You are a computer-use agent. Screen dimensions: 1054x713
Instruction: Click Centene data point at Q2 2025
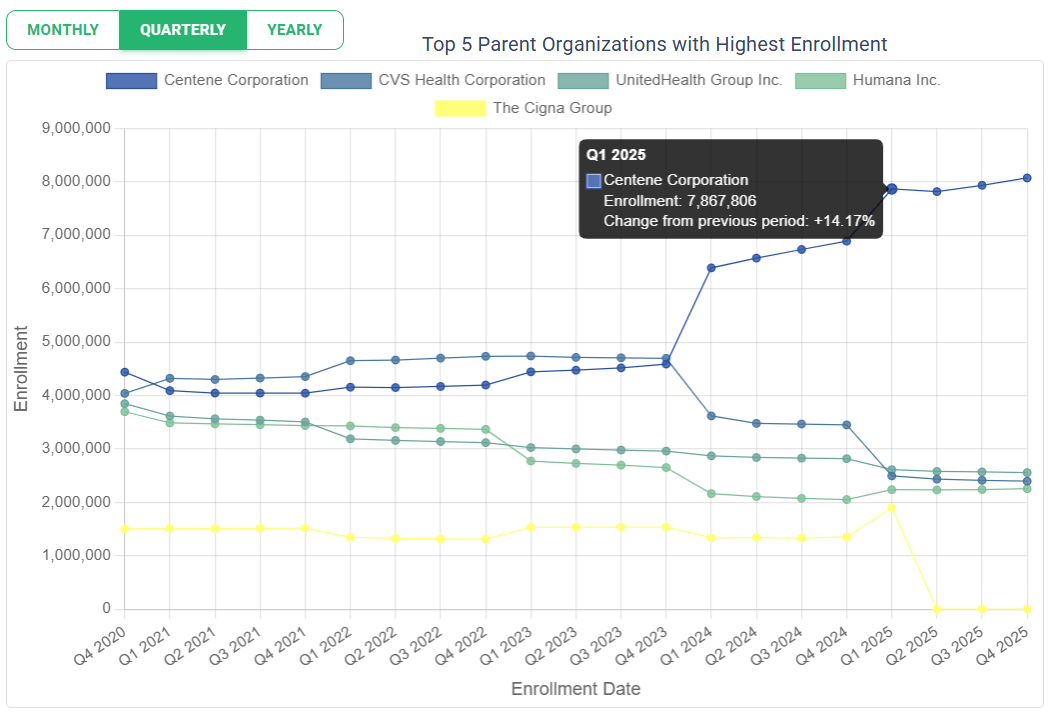coord(937,192)
